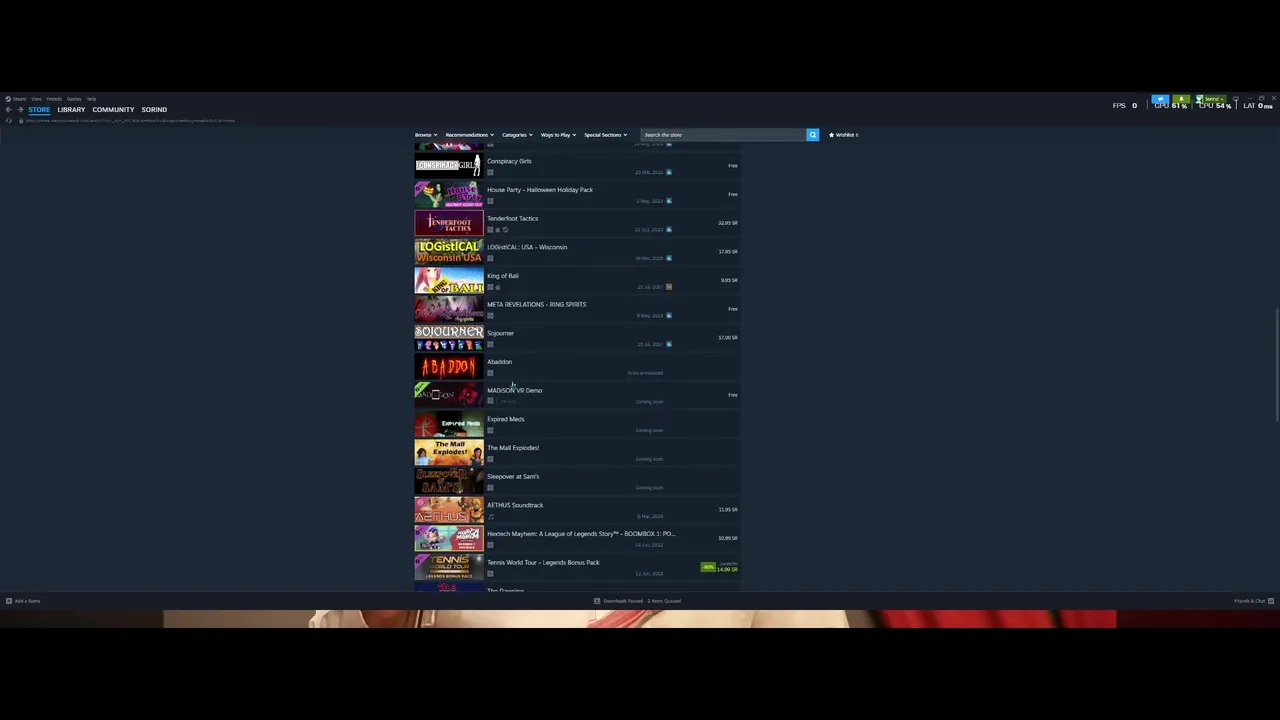1280x720 pixels.
Task: Open the Sojourner thumbnail
Action: [x=449, y=337]
